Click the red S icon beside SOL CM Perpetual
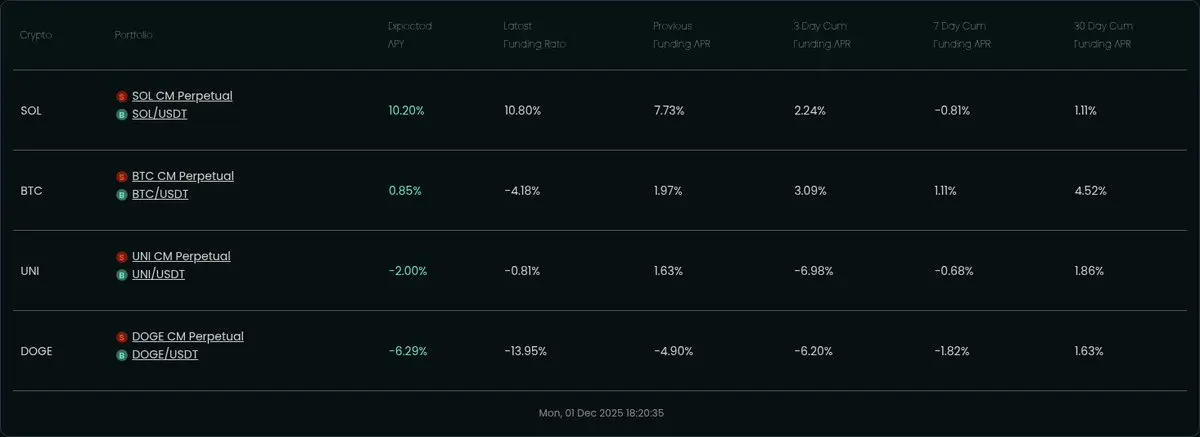The image size is (1200, 437). click(122, 97)
